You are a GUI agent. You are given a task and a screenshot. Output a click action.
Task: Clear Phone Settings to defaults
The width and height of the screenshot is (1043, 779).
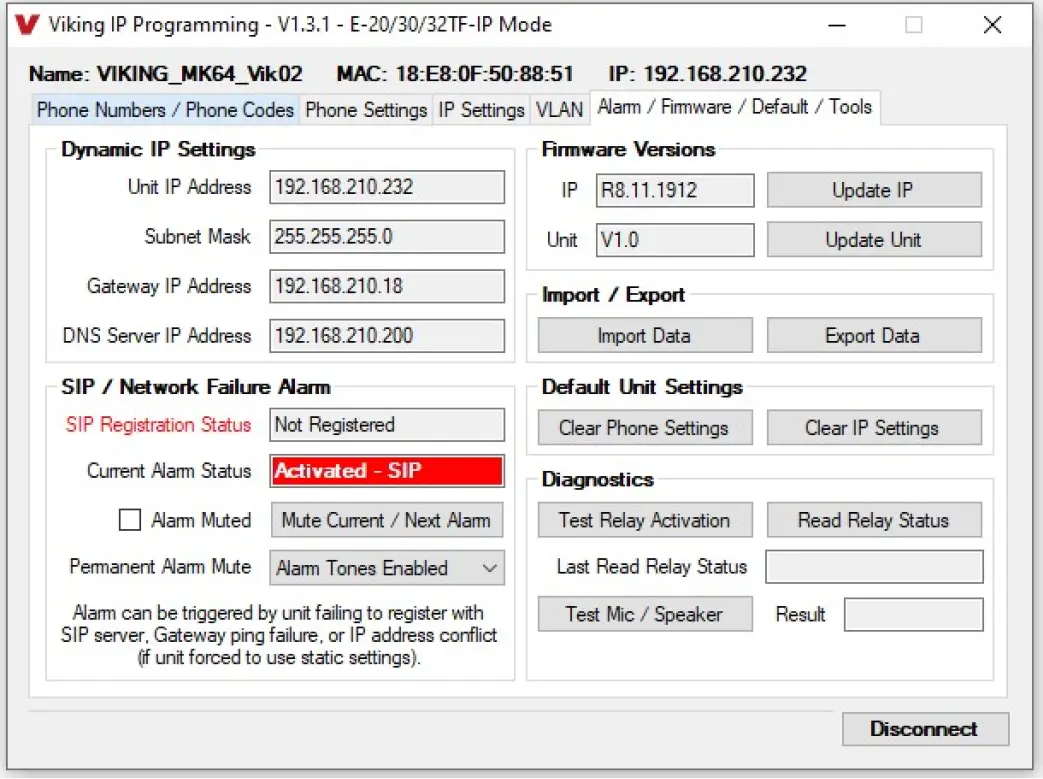(644, 427)
